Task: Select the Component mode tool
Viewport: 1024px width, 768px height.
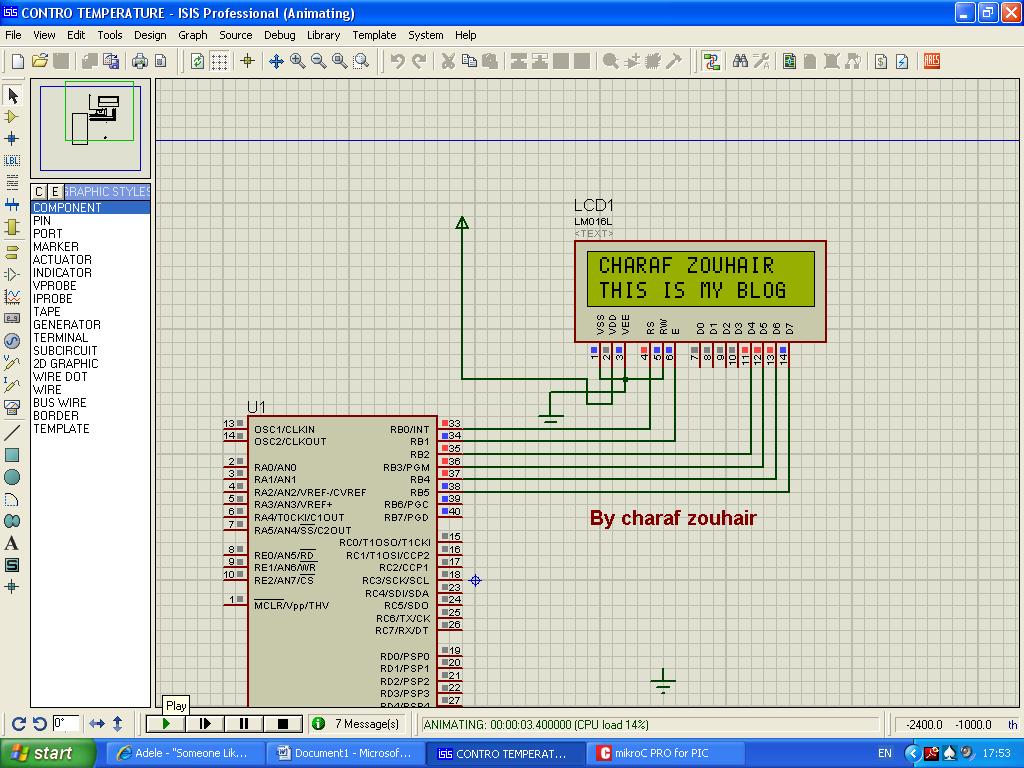Action: pos(11,118)
